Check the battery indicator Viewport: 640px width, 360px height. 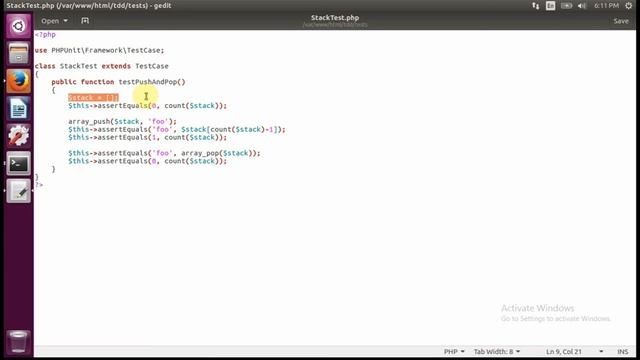566,6
